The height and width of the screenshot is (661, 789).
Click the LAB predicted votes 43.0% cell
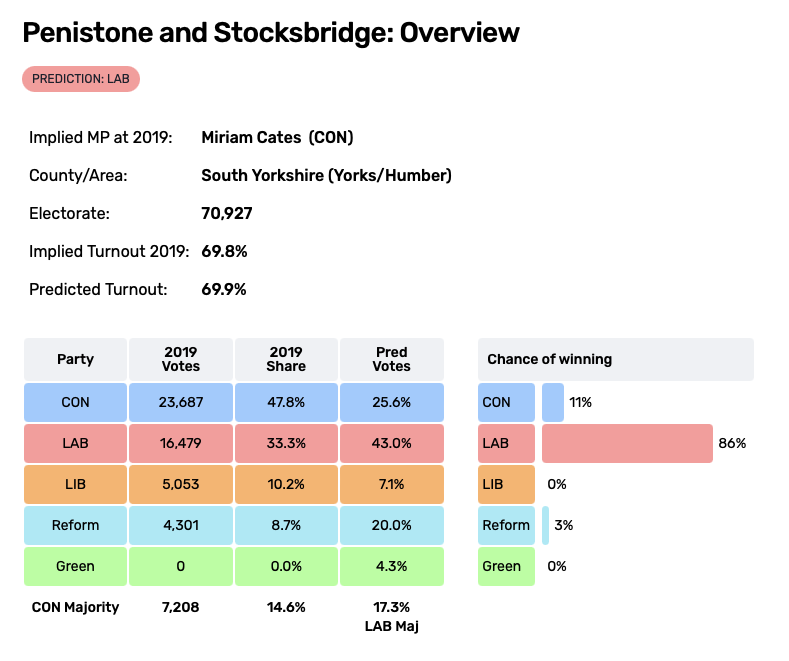(391, 444)
